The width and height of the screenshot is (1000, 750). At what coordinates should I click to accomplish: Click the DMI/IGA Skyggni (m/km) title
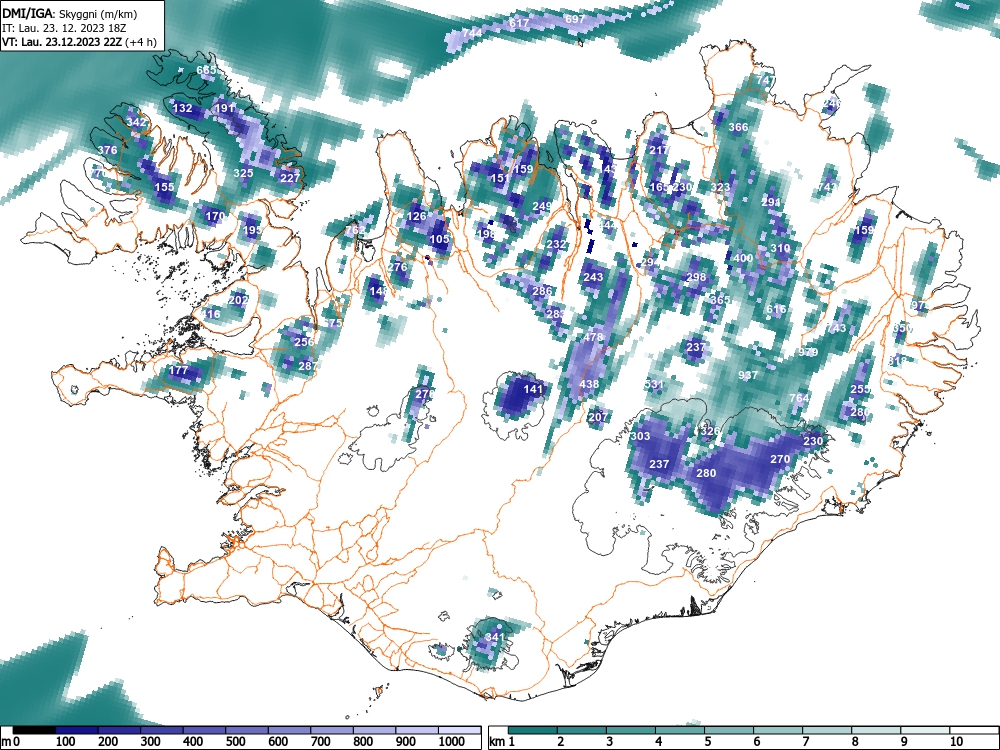[x=70, y=14]
